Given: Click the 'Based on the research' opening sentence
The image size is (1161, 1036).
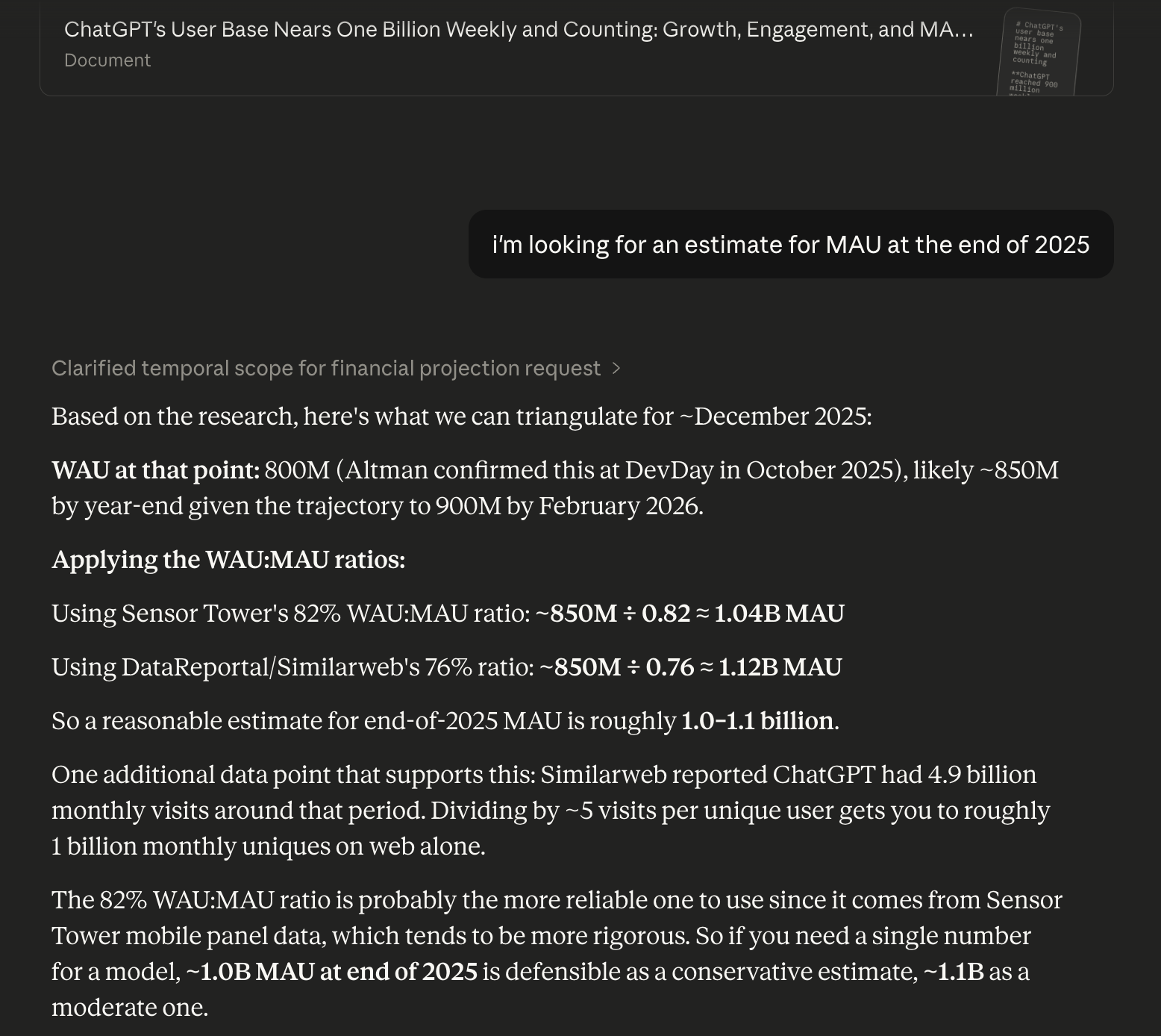Looking at the screenshot, I should (461, 416).
